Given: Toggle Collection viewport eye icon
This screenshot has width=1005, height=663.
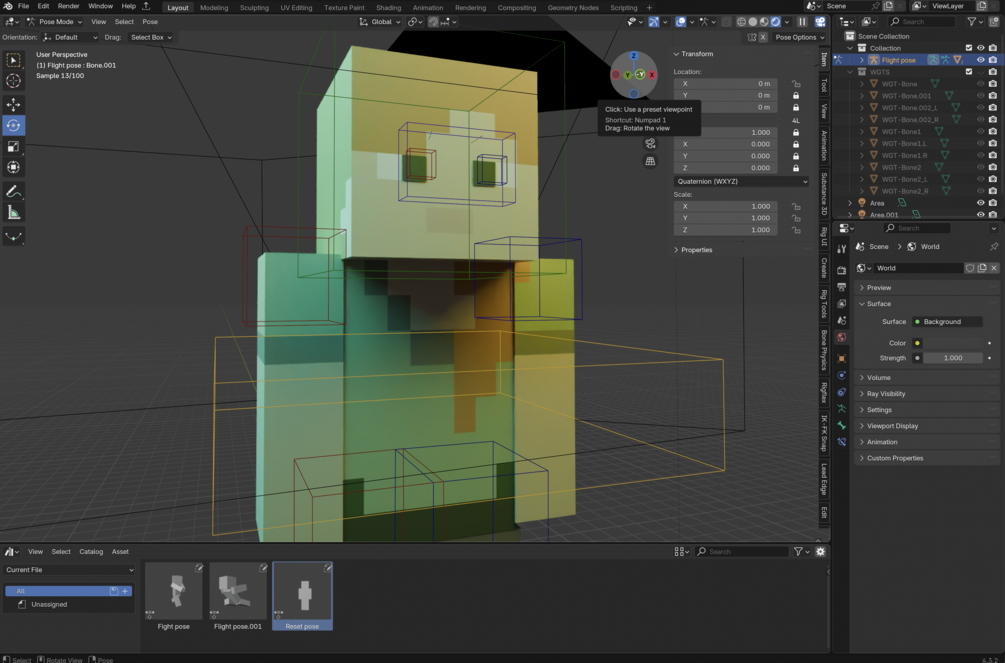Looking at the screenshot, I should click(x=981, y=48).
